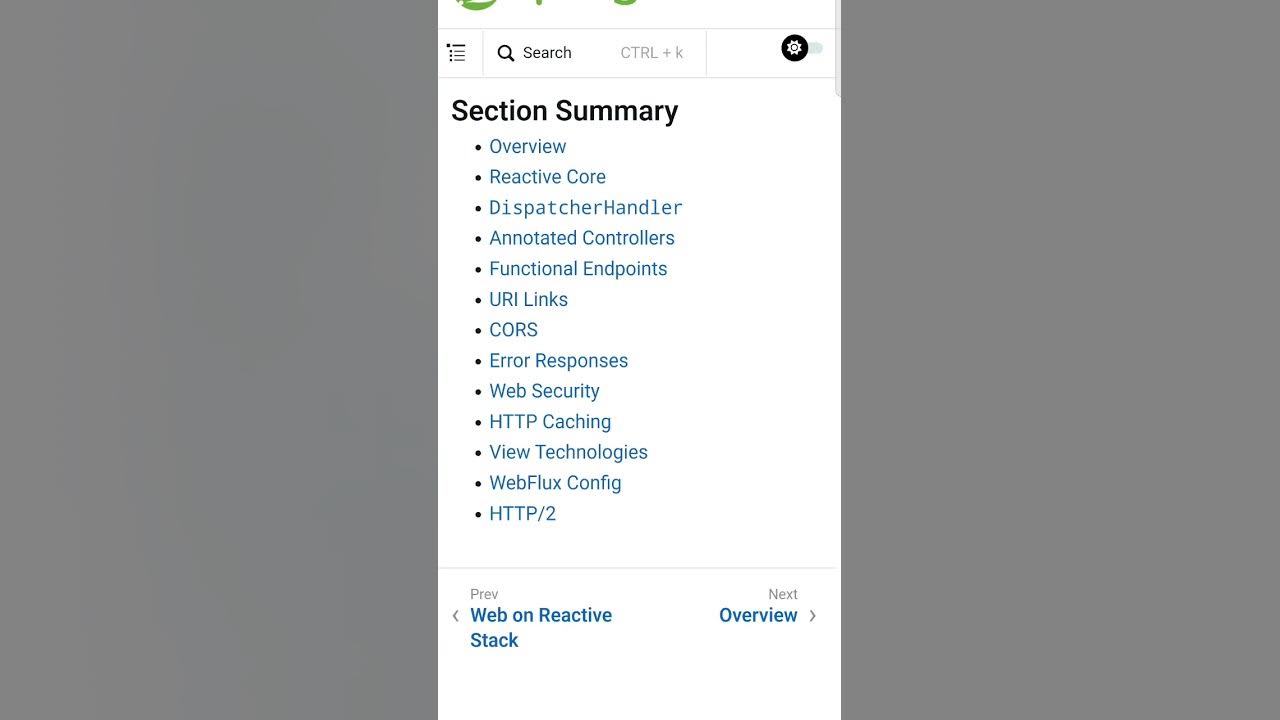Screen dimensions: 1280x720
Task: Open the DispatcherHandler link
Action: pyautogui.click(x=585, y=208)
